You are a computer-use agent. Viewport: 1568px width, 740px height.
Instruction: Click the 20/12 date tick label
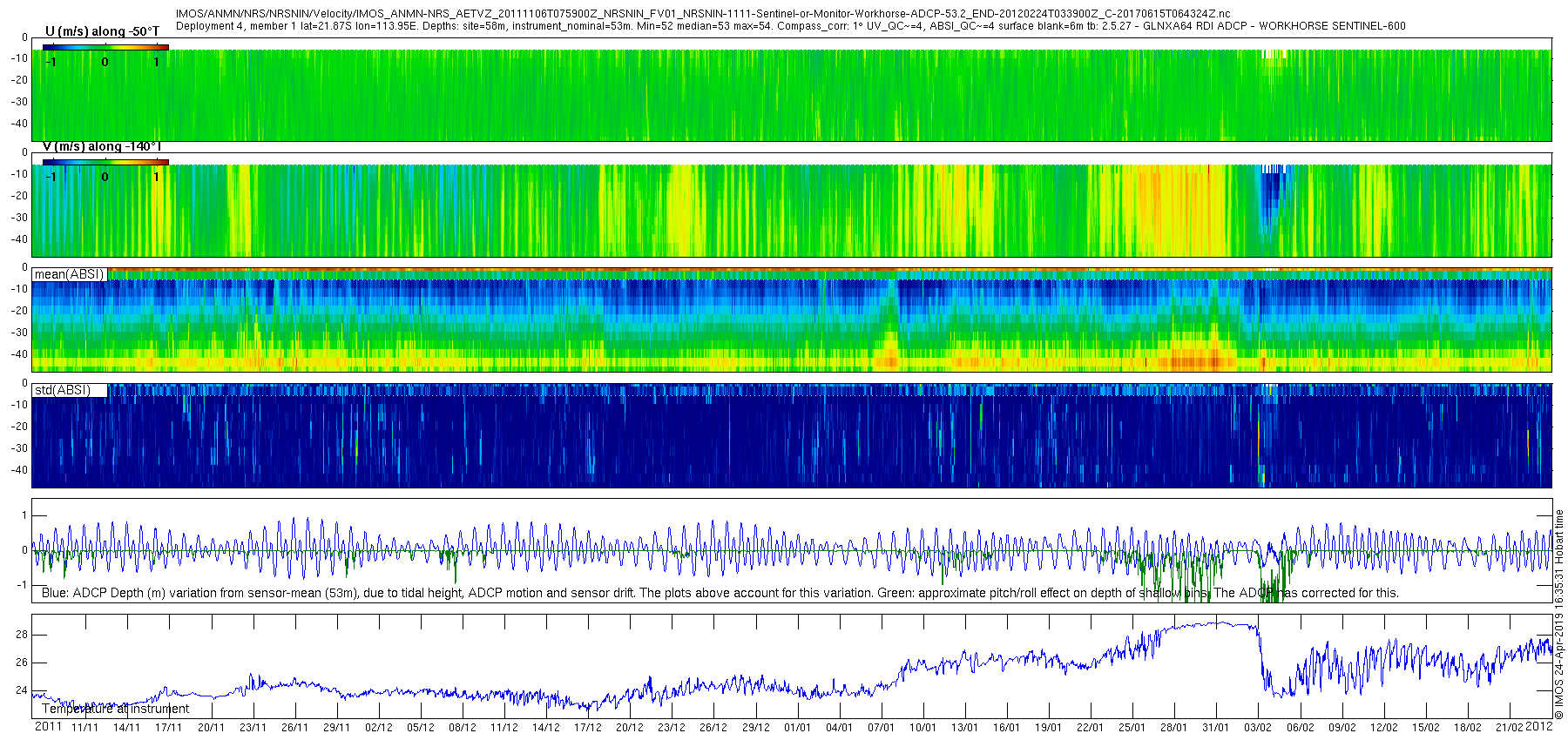629,728
